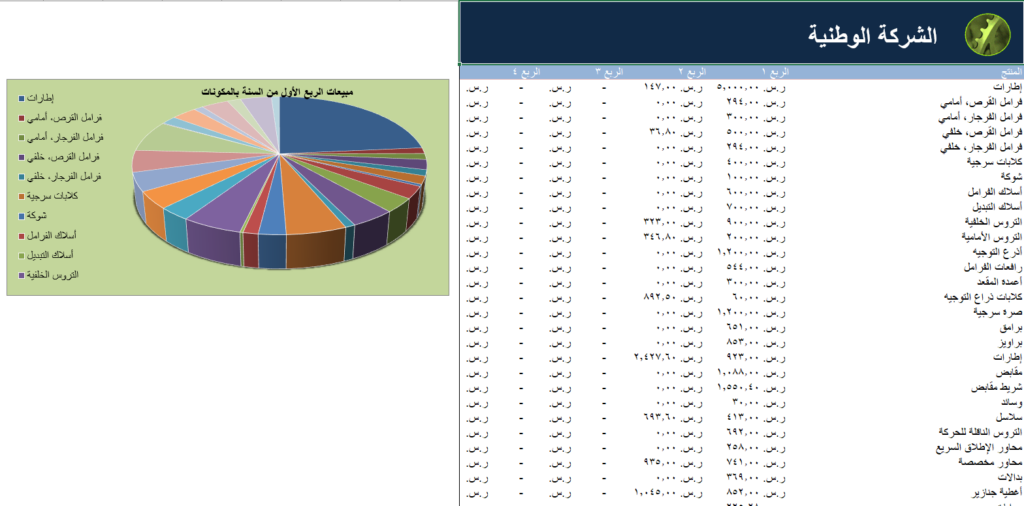This screenshot has width=1024, height=506.
Task: Click the براويز product cell
Action: point(1010,343)
